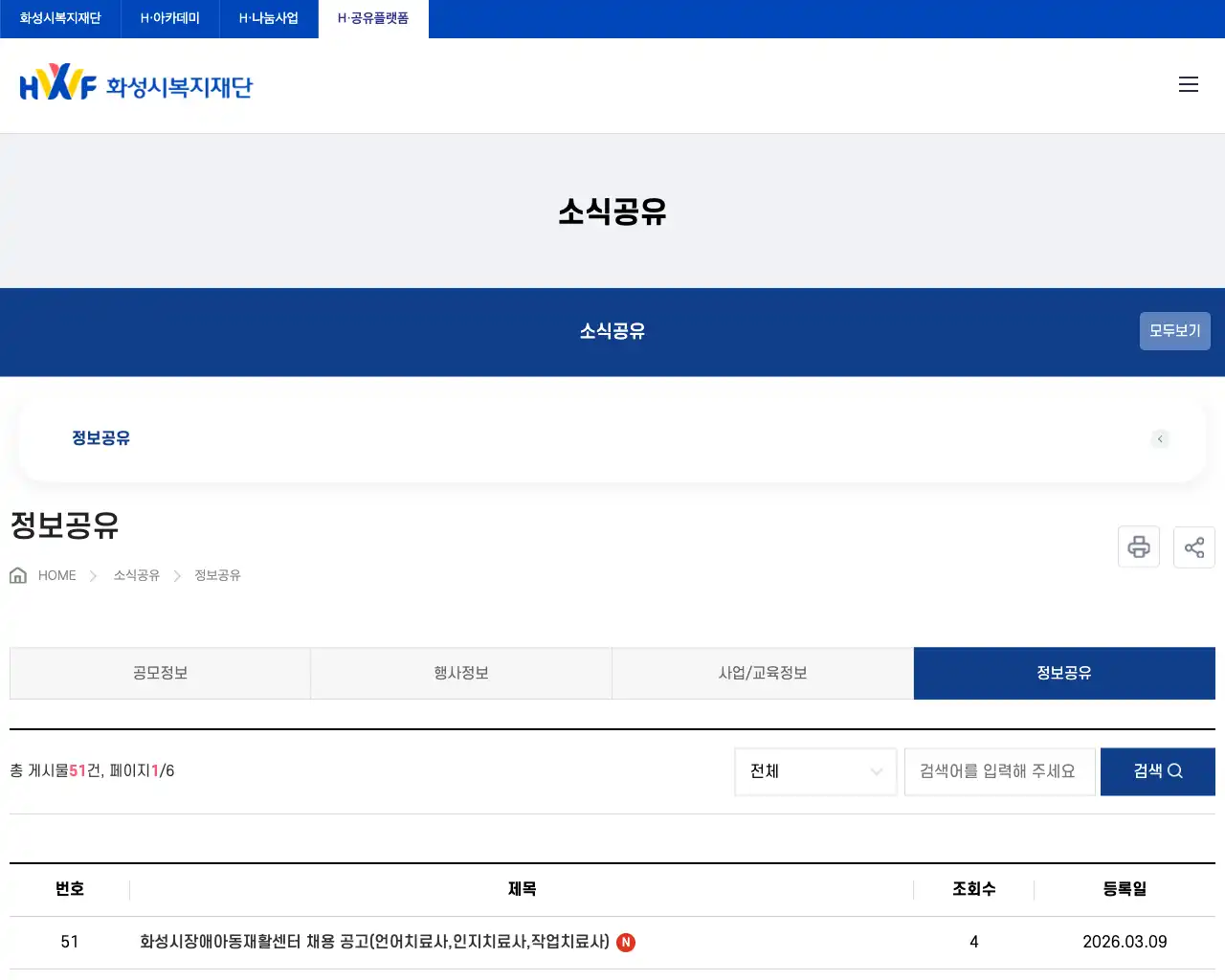Click the share icon
Screen dimensions: 1225x980
(x=1194, y=546)
